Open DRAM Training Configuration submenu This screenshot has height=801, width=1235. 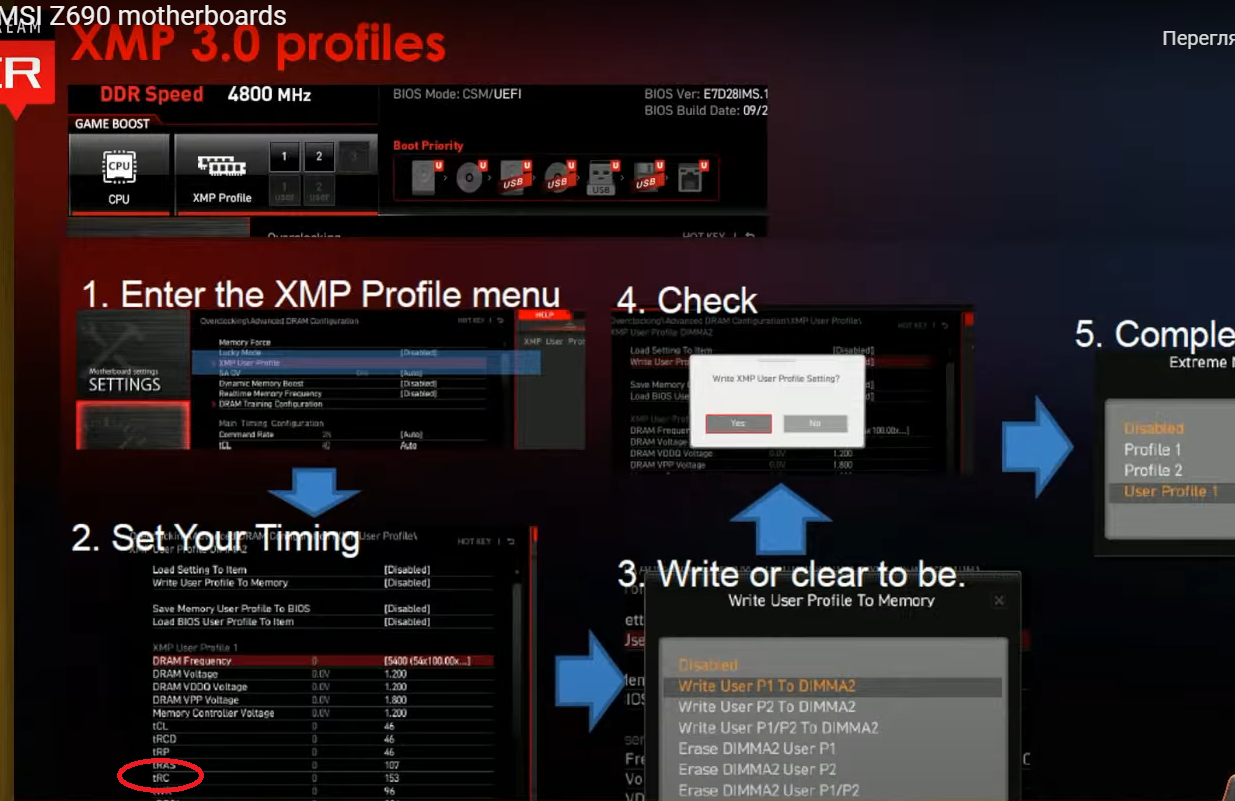(x=271, y=404)
